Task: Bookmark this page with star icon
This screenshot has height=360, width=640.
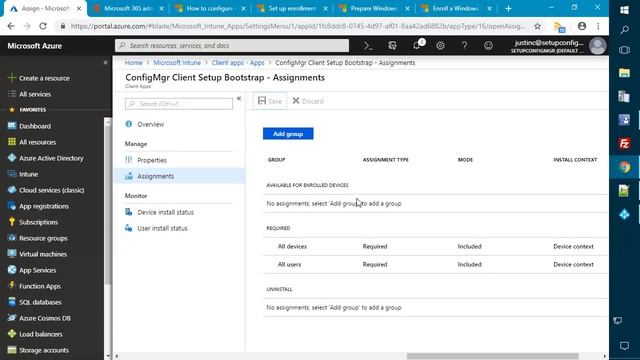Action: (x=538, y=26)
